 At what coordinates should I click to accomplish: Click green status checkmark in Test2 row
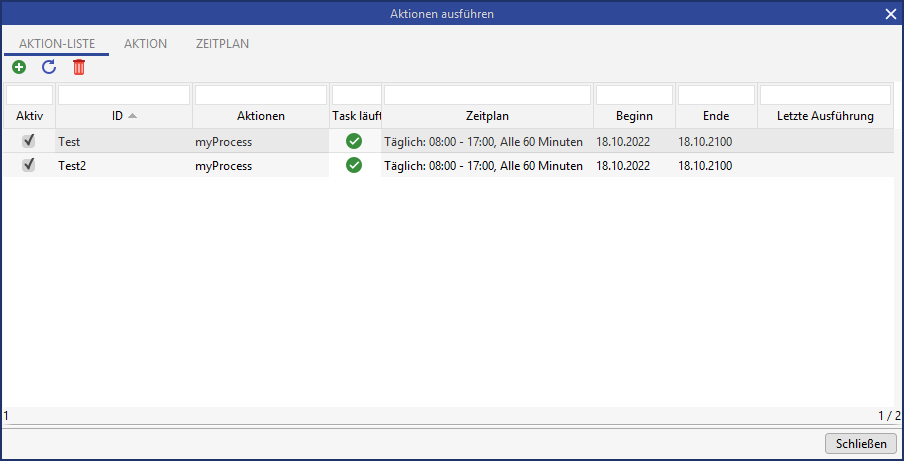coord(354,165)
